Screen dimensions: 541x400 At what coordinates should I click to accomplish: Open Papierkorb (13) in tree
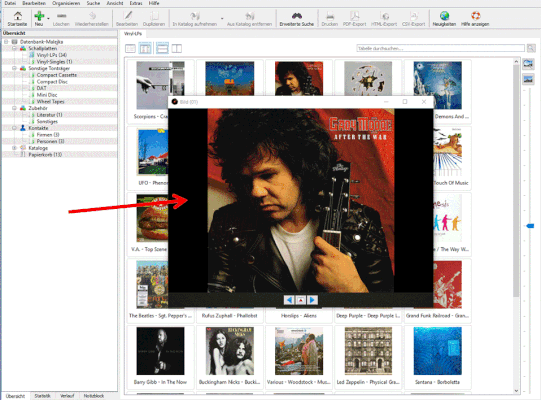pos(45,155)
